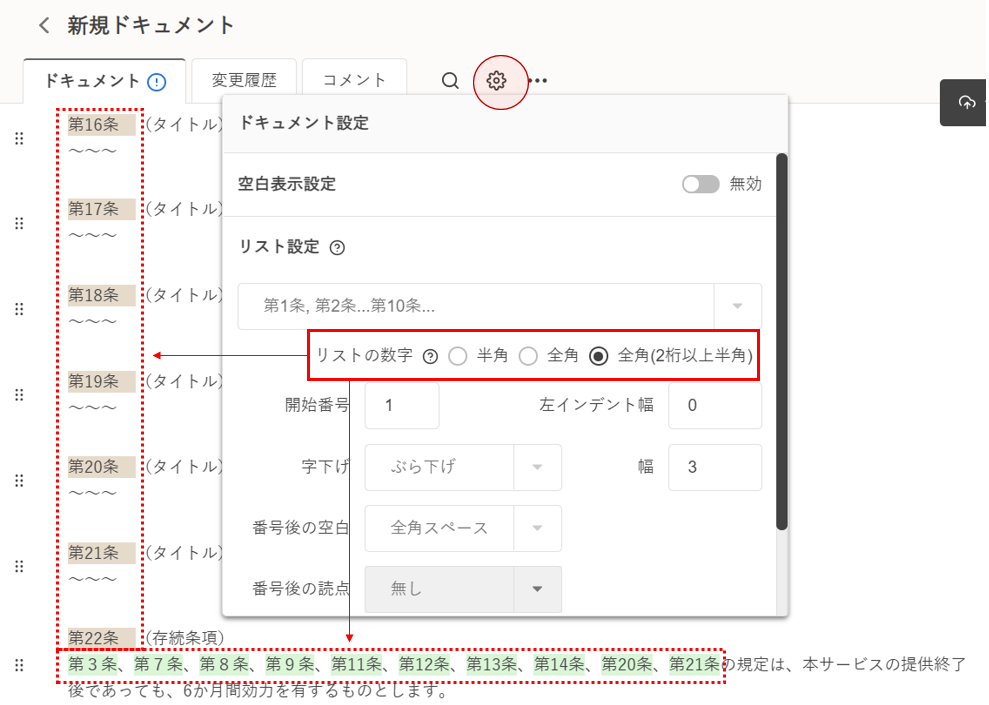Click the settings panel vertical scrollbar
Screen dimensions: 989x705
tap(782, 340)
